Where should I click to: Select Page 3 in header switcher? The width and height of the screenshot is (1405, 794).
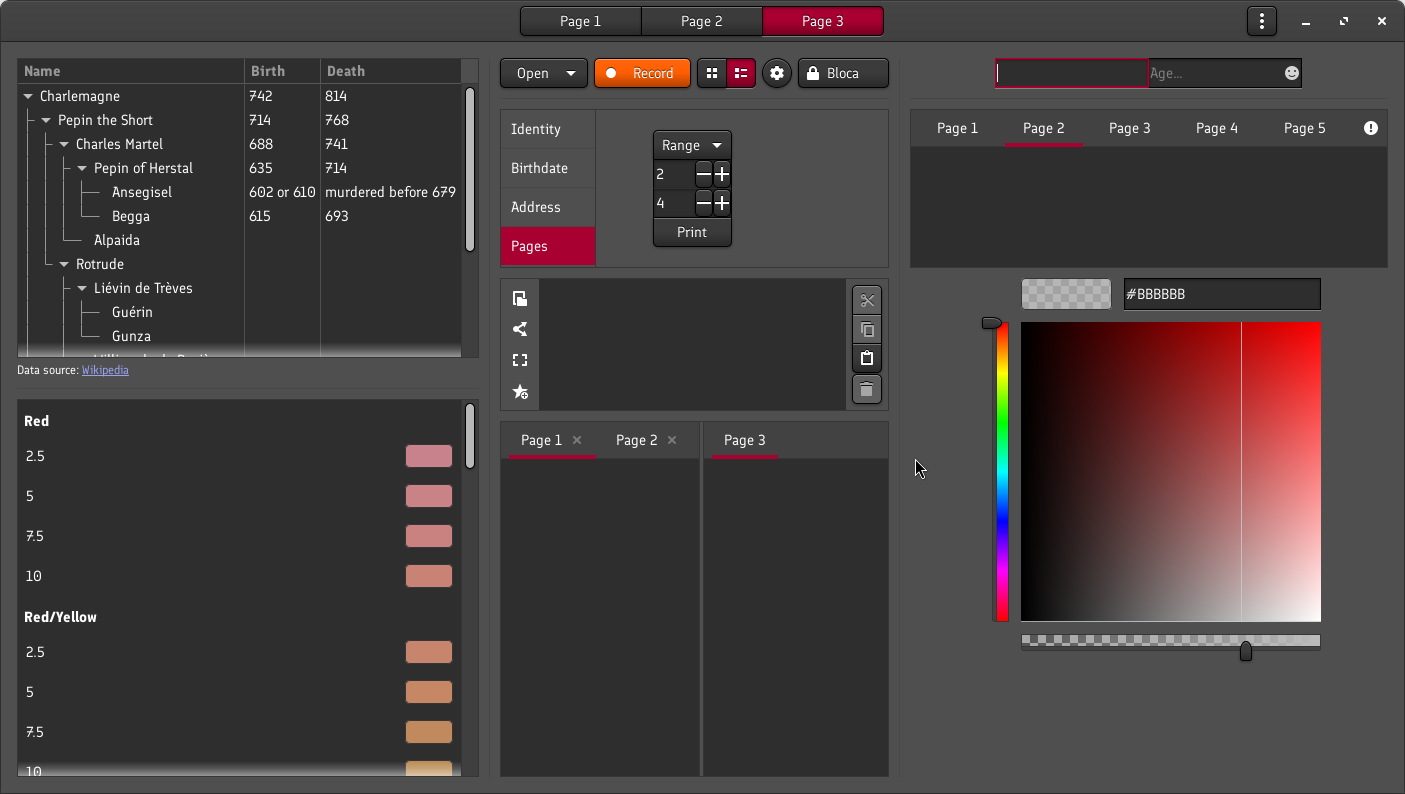pos(823,21)
